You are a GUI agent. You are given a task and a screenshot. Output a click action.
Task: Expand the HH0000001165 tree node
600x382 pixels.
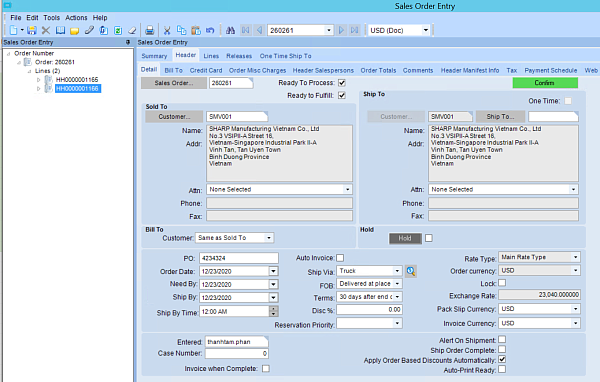pyautogui.click(x=38, y=80)
